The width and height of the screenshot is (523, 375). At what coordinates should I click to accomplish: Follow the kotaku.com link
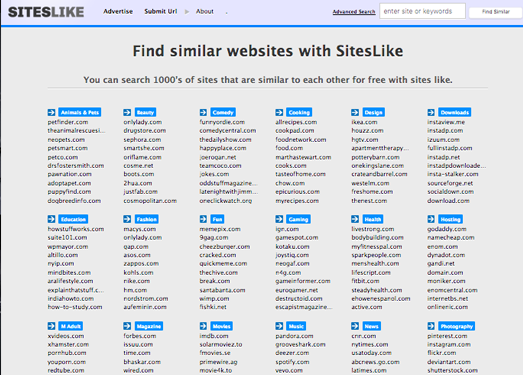(293, 247)
